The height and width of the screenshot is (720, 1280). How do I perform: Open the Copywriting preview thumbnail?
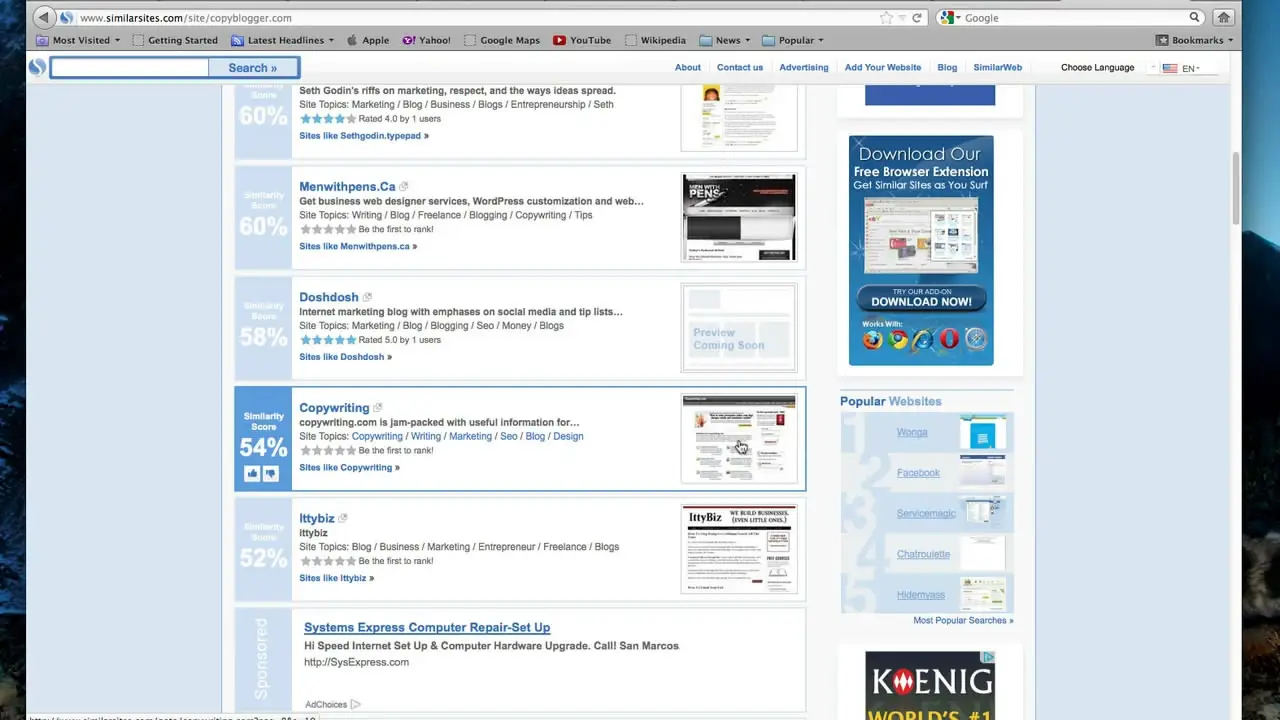point(739,438)
